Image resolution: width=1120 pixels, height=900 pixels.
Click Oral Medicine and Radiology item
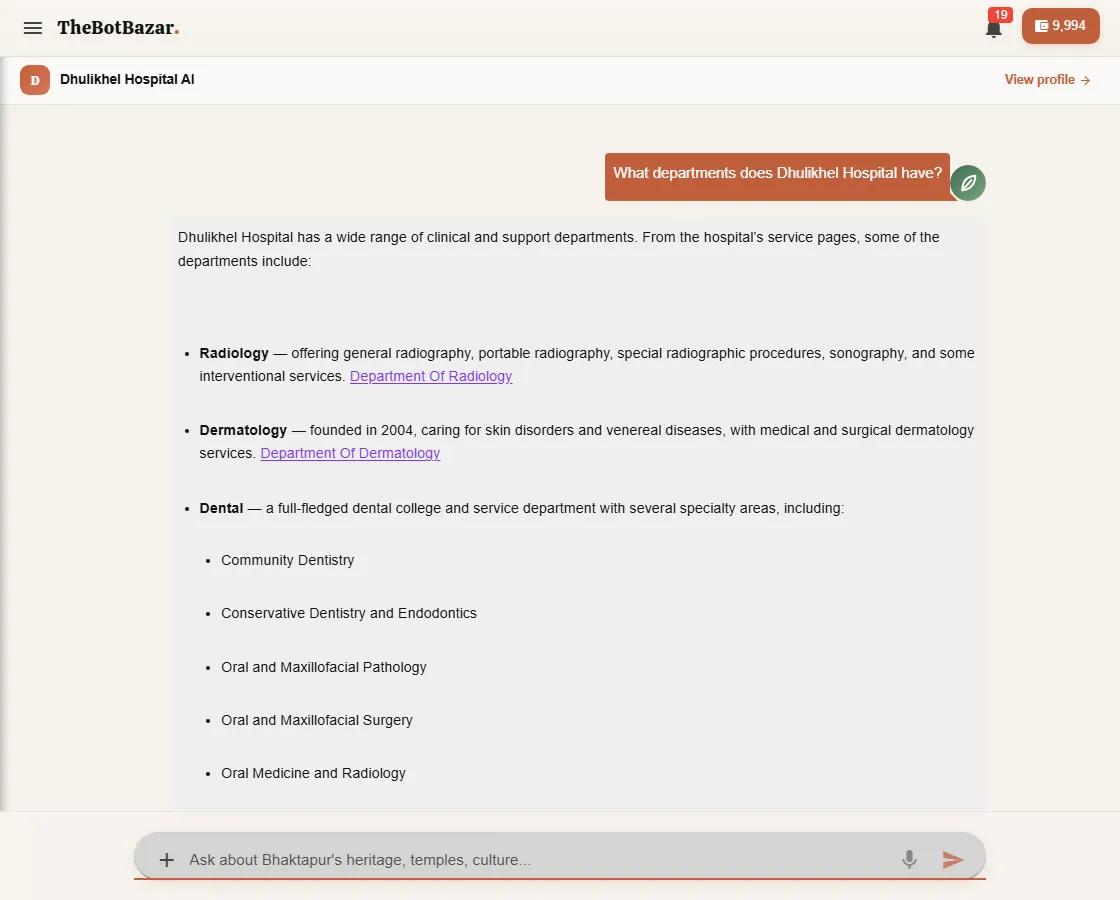pyautogui.click(x=314, y=773)
